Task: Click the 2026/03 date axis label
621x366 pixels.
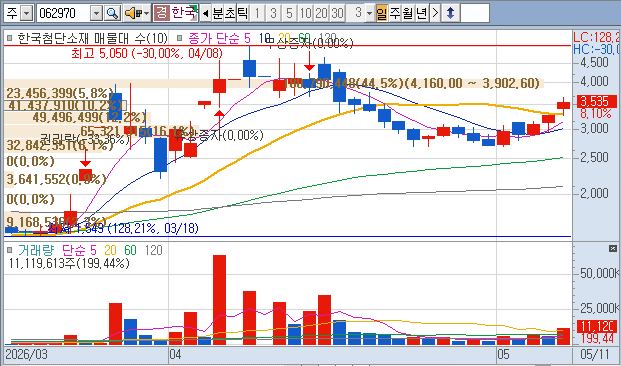Action: pos(27,354)
